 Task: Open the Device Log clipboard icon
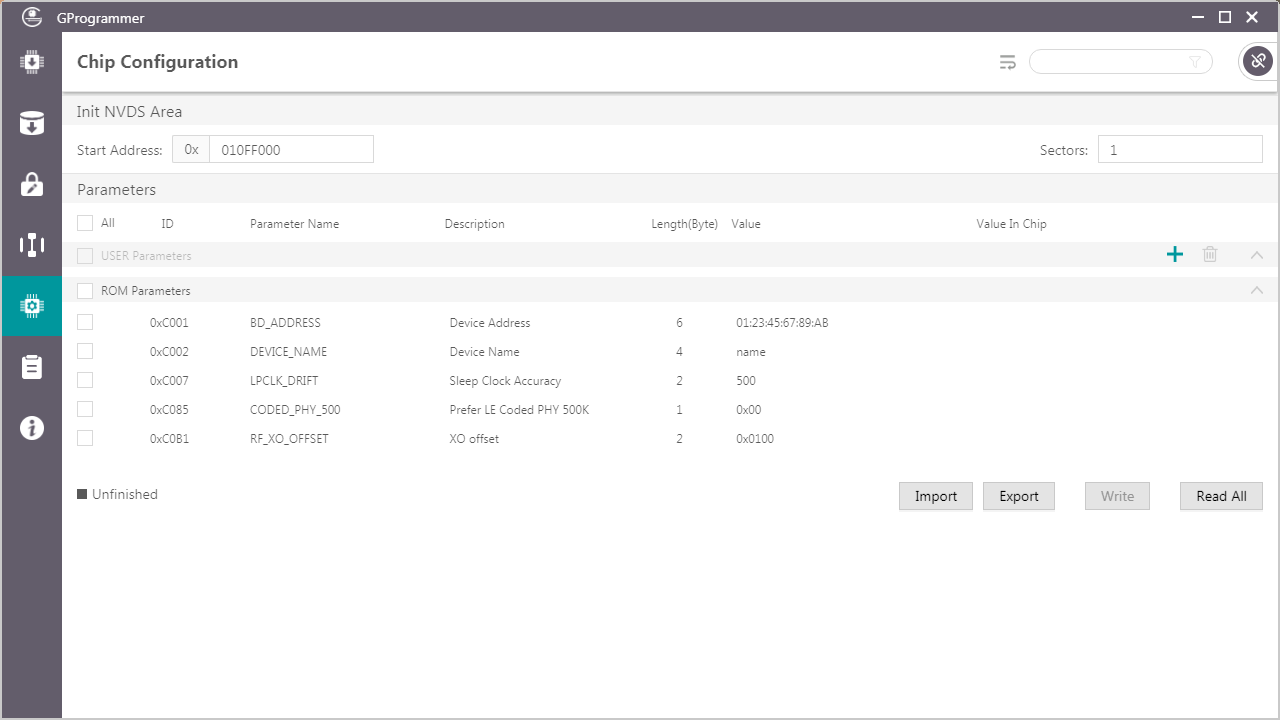(x=31, y=367)
